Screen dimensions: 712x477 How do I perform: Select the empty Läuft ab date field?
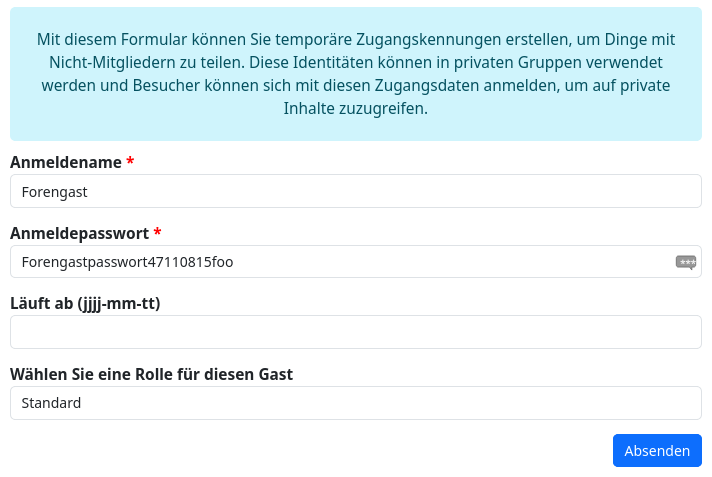(356, 332)
